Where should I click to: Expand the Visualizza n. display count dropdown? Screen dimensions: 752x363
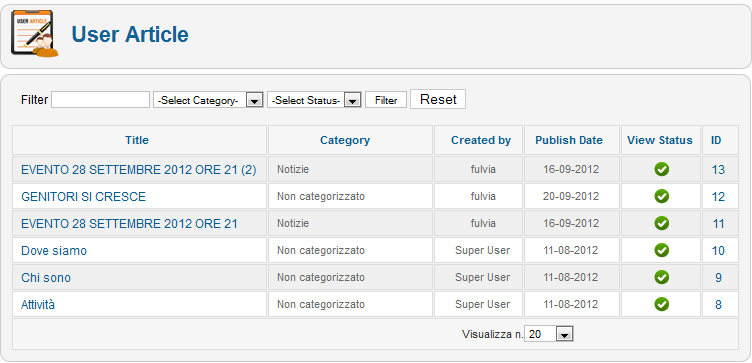[549, 334]
